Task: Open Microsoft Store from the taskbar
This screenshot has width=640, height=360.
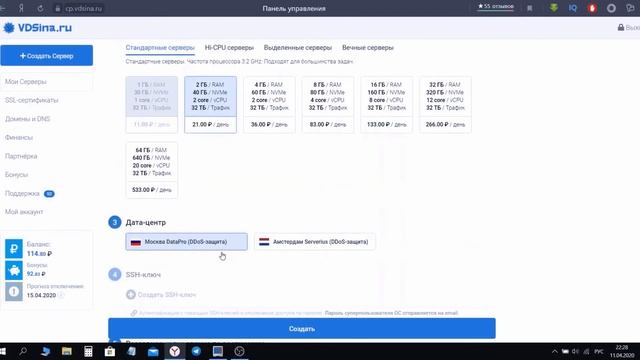Action: coord(109,351)
